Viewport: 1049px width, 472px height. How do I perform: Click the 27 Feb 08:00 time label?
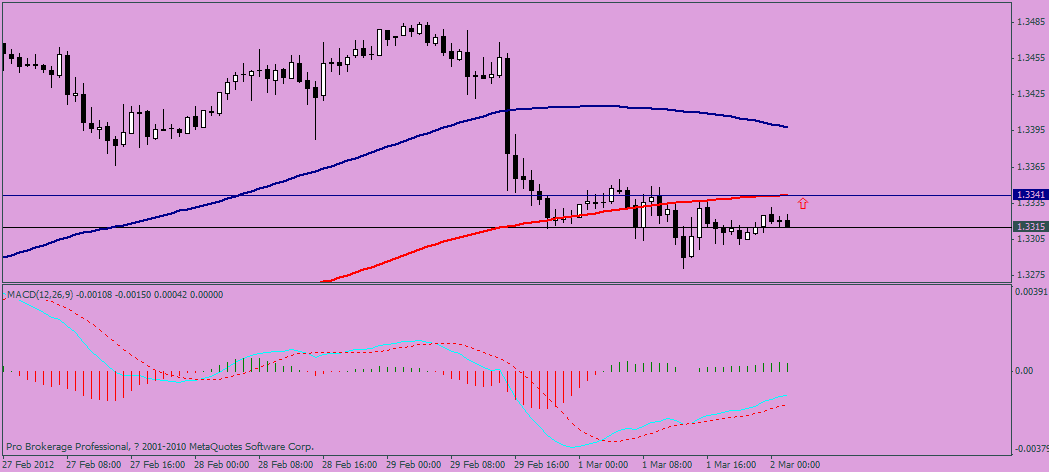93,464
